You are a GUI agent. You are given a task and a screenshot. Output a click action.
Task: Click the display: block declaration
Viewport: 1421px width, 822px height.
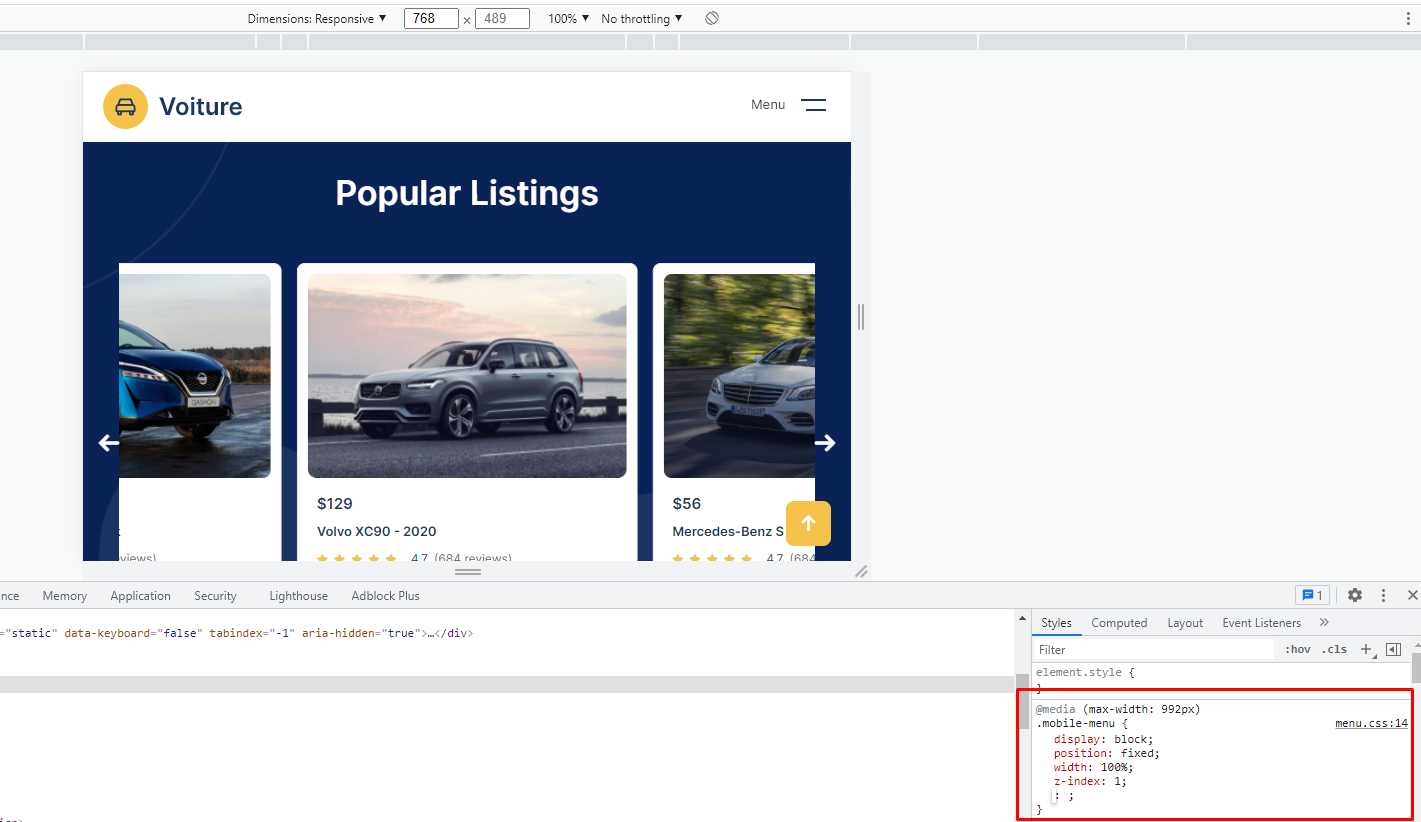pos(1104,740)
